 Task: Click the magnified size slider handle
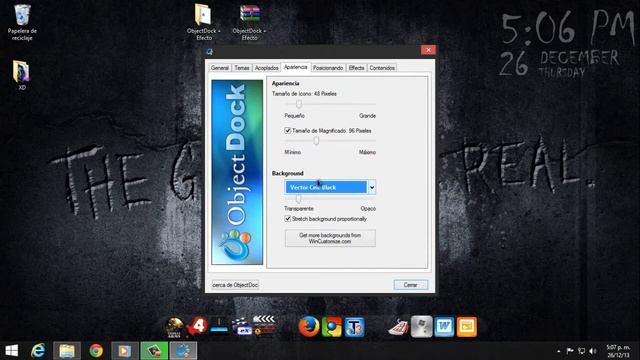click(316, 141)
